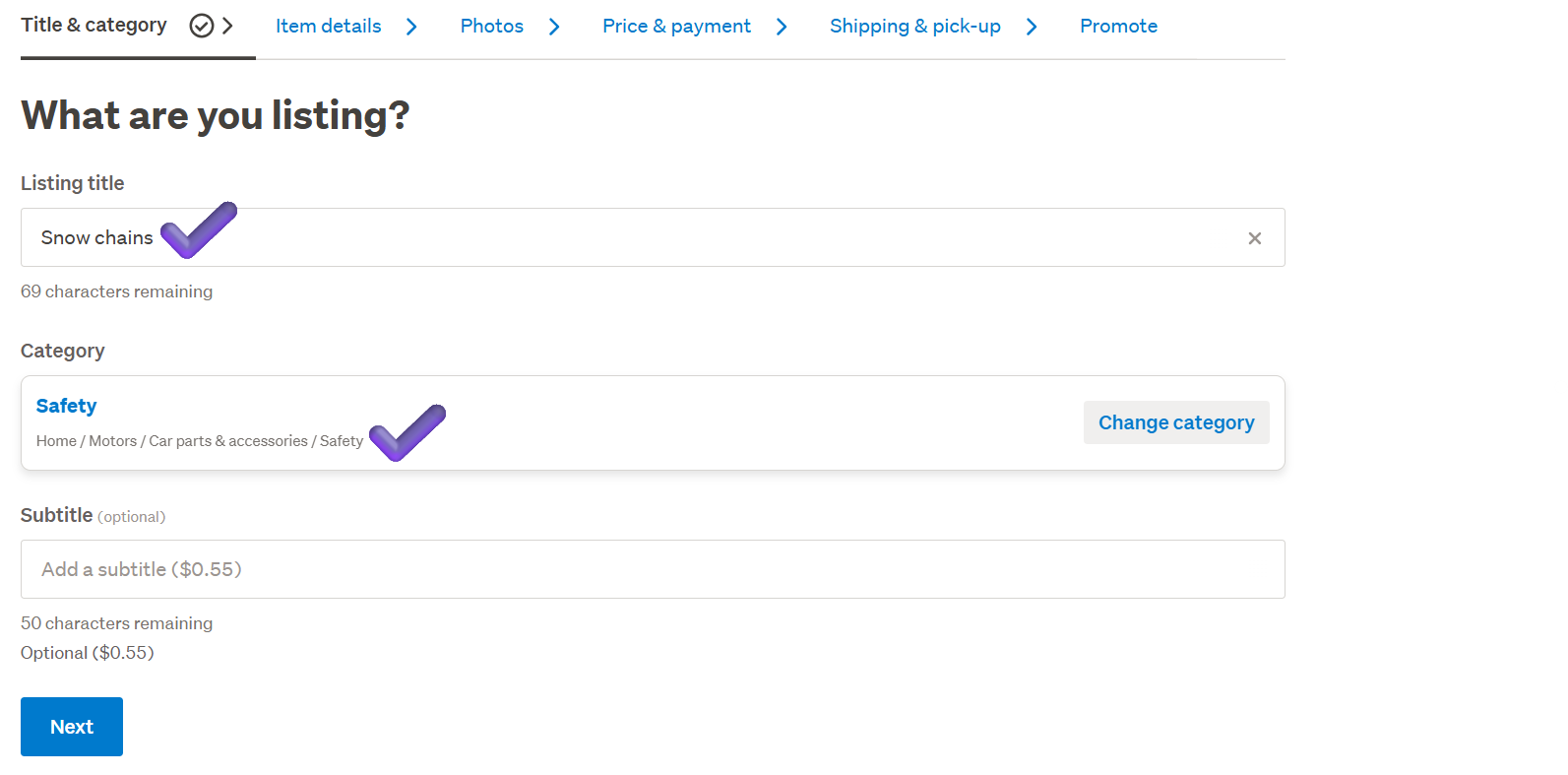Select the Title & category tab
Image resolution: width=1568 pixels, height=775 pixels.
(x=94, y=26)
